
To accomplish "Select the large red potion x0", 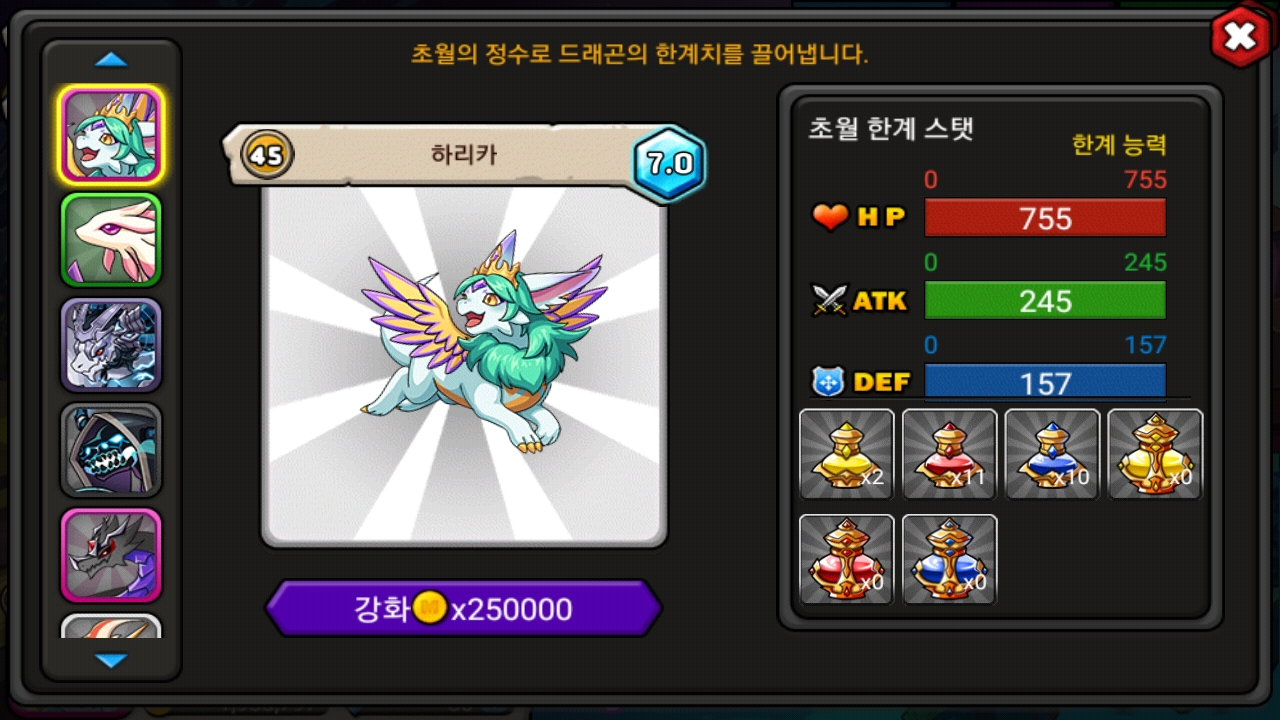I will (x=847, y=559).
